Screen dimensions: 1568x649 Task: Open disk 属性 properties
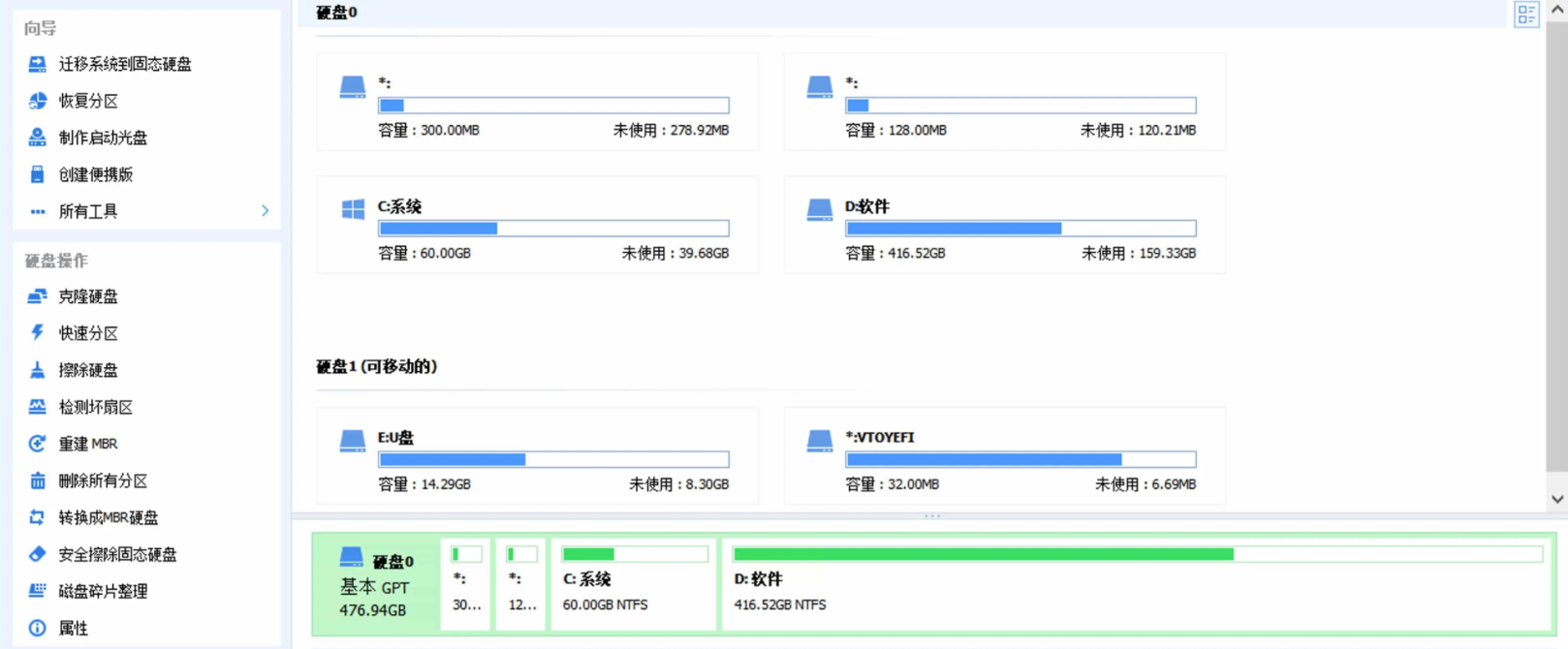pyautogui.click(x=73, y=628)
